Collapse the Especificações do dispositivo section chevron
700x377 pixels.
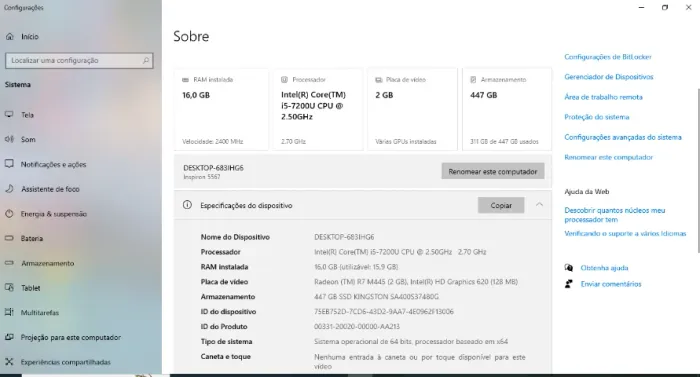pos(539,205)
